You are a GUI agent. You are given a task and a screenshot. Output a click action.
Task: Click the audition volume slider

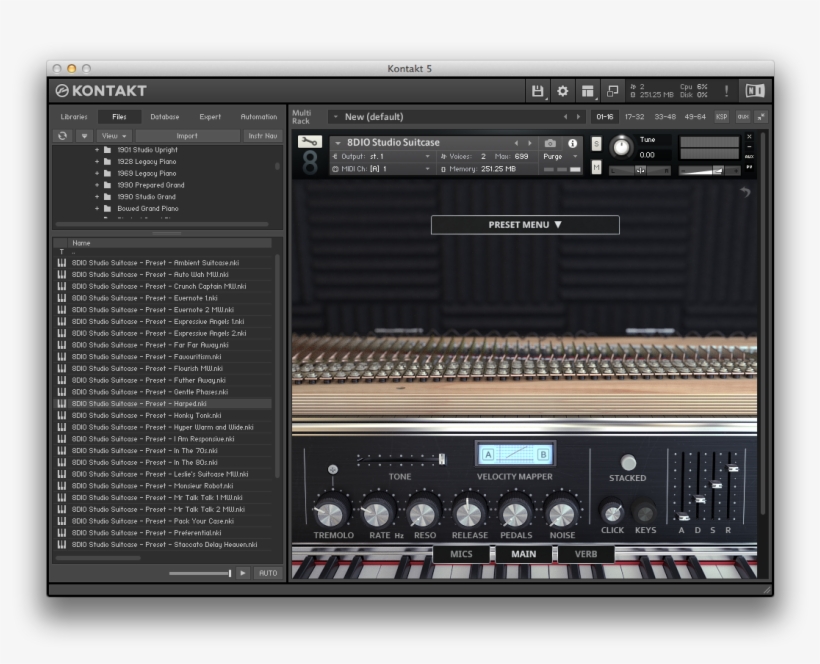[200, 574]
